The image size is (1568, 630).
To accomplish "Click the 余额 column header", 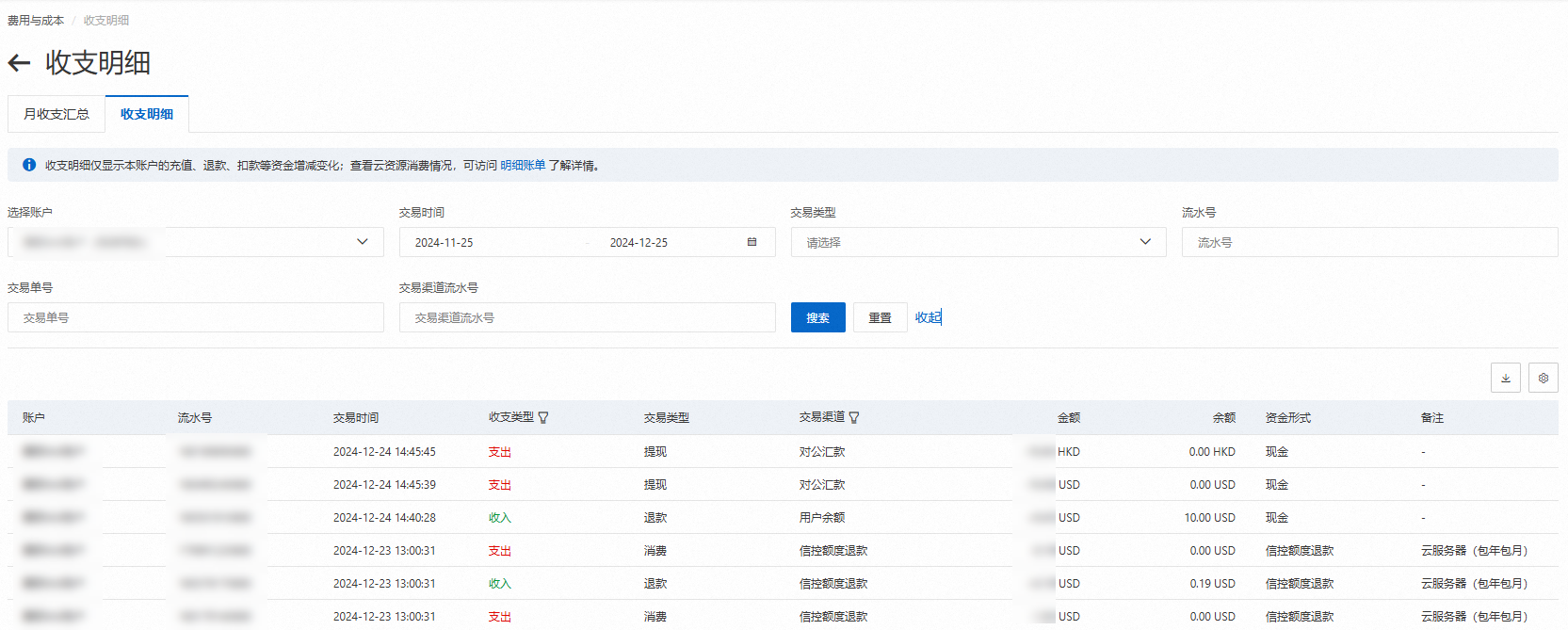I will (1224, 417).
